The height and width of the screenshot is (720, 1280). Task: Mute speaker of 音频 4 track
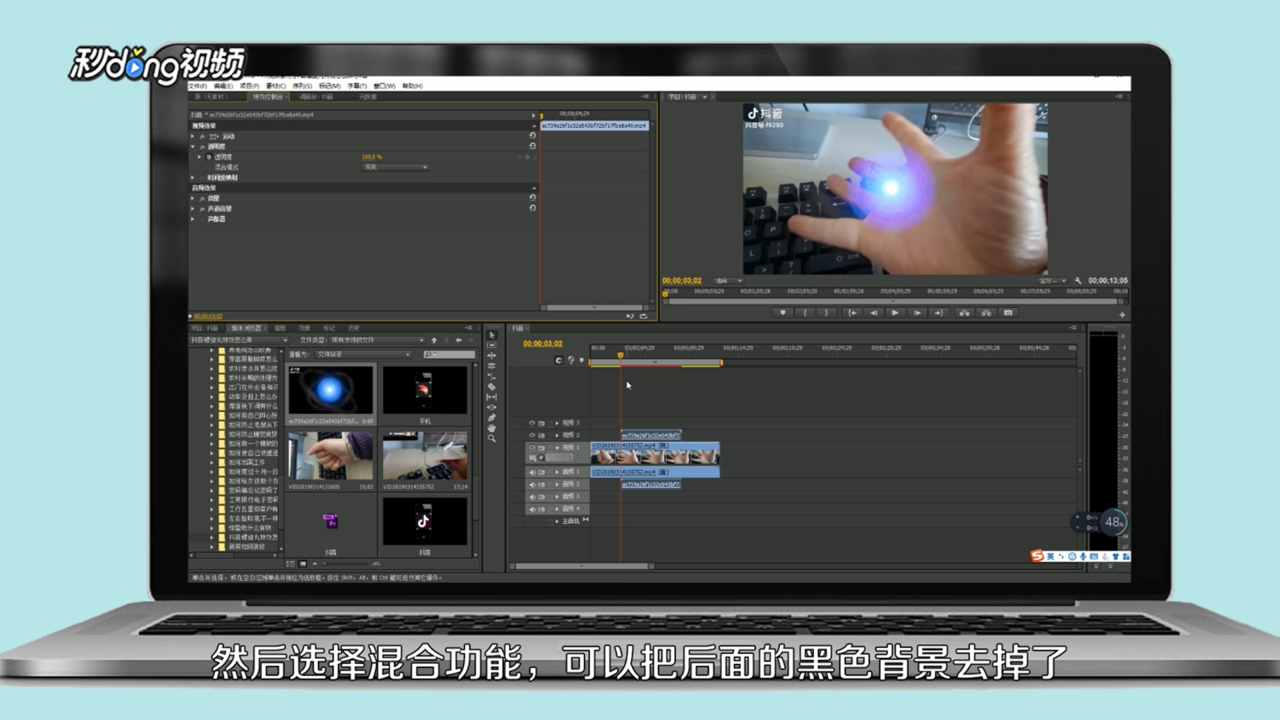532,509
